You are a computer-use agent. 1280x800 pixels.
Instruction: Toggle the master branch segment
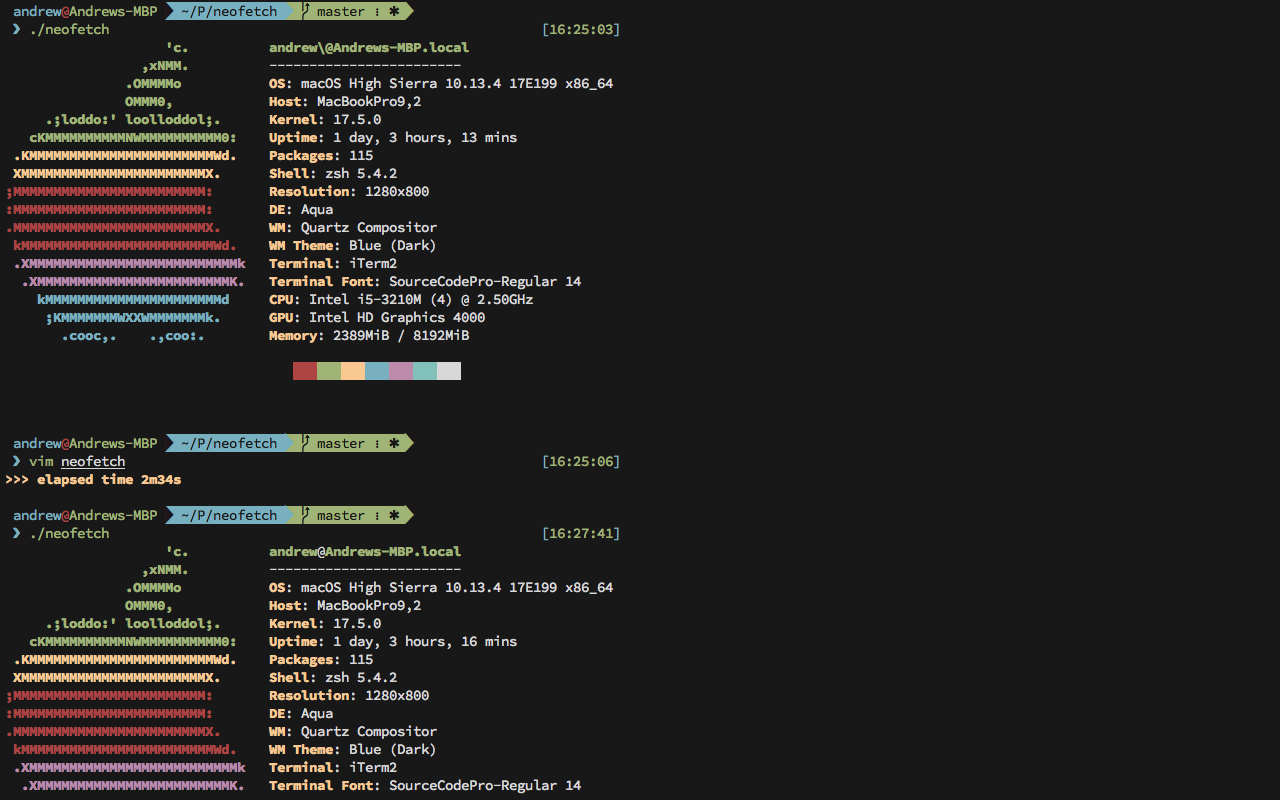click(341, 9)
